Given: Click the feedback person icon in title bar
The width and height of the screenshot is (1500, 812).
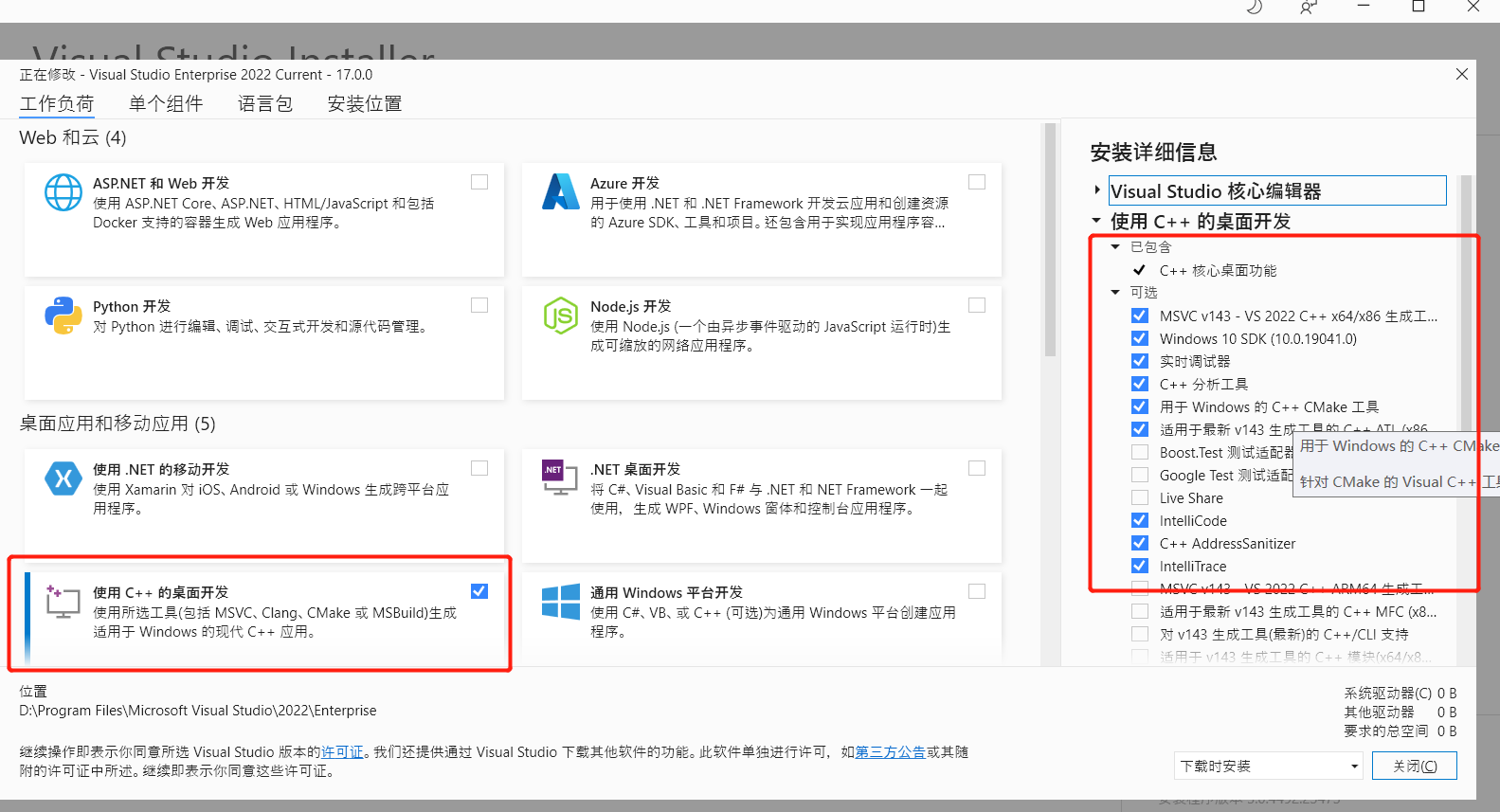Looking at the screenshot, I should coord(1309,8).
